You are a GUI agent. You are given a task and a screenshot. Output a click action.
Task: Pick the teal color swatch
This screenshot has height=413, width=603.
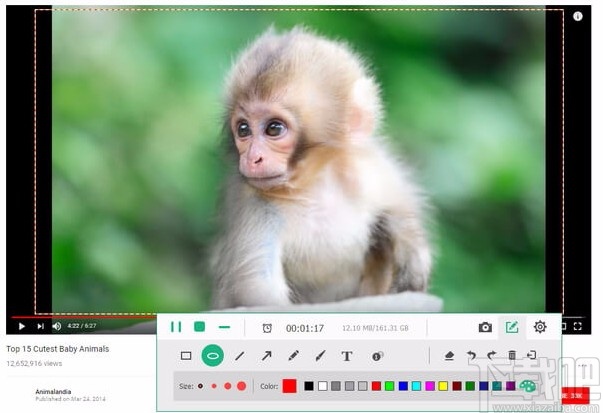pos(497,386)
